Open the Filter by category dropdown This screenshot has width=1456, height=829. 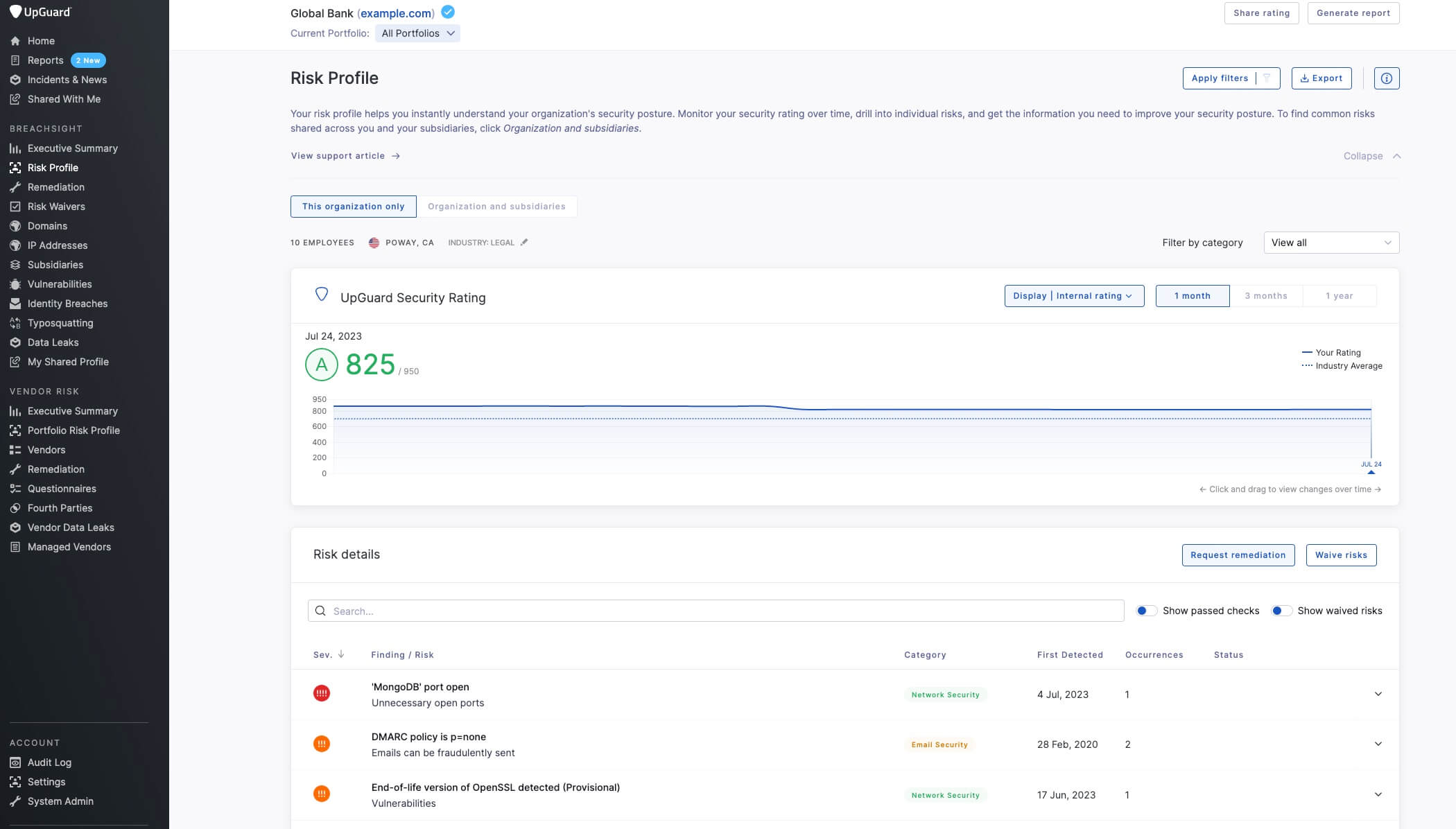[1331, 243]
